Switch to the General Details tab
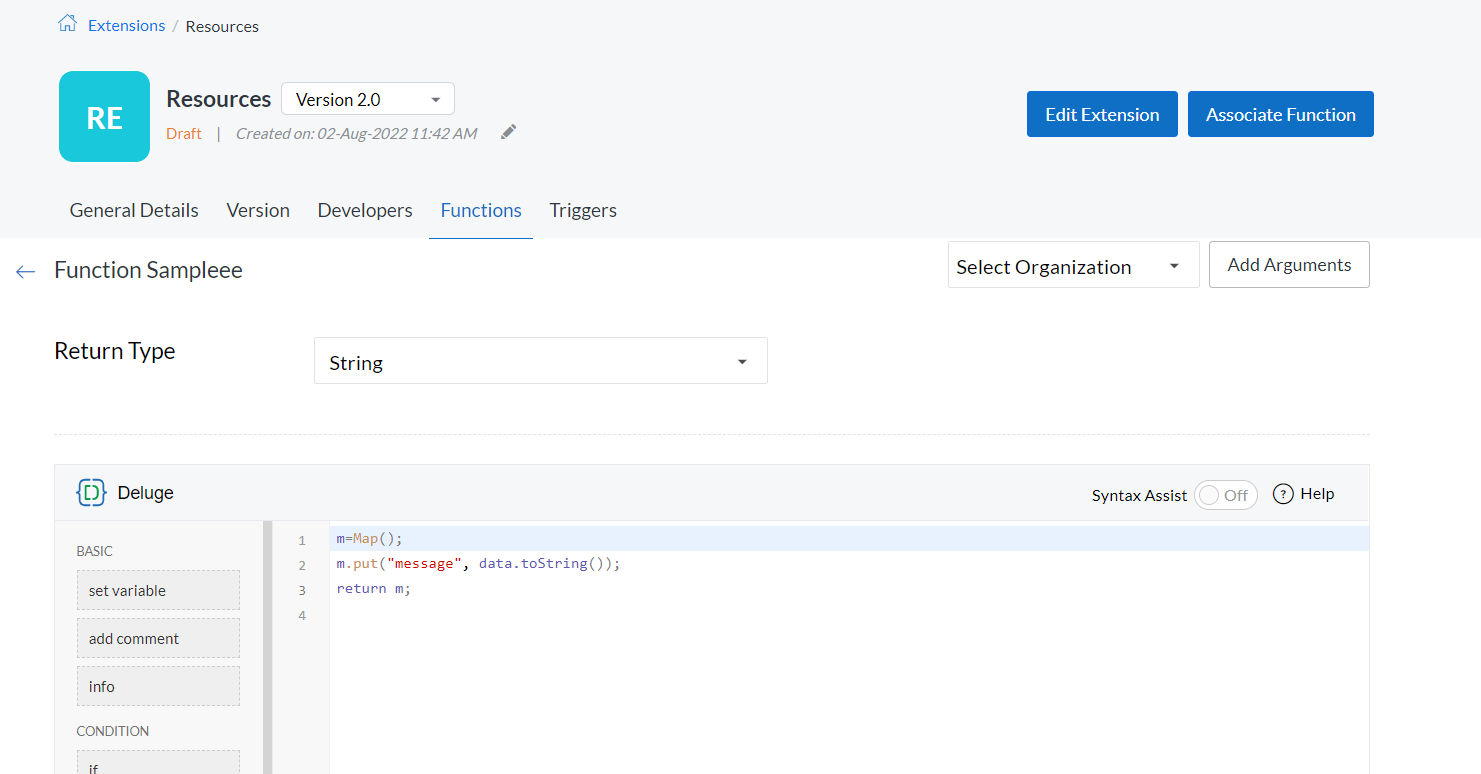This screenshot has width=1481, height=774. (x=134, y=210)
